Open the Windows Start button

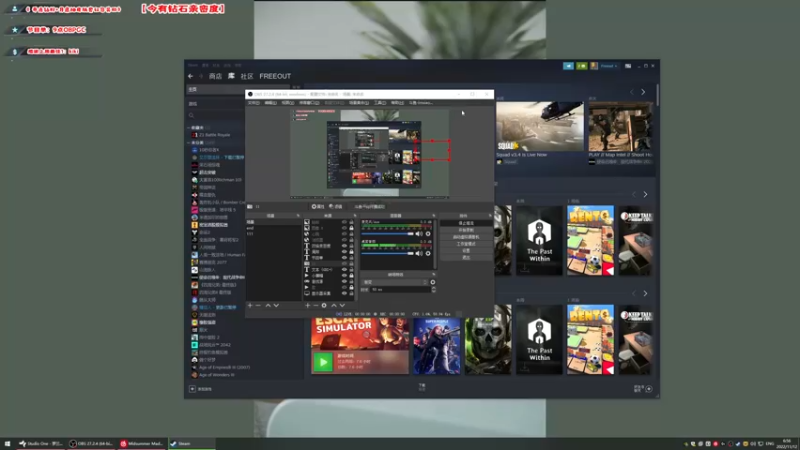pyautogui.click(x=7, y=444)
